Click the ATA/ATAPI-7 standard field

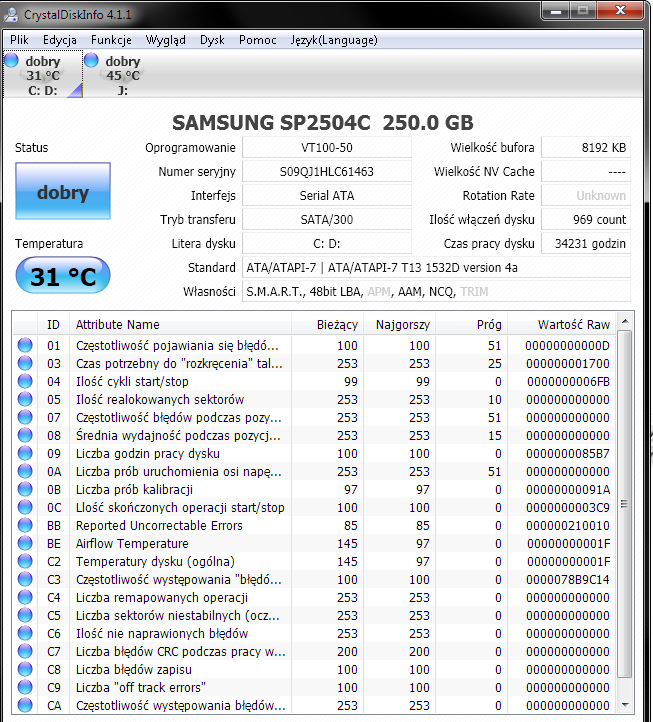(x=436, y=268)
